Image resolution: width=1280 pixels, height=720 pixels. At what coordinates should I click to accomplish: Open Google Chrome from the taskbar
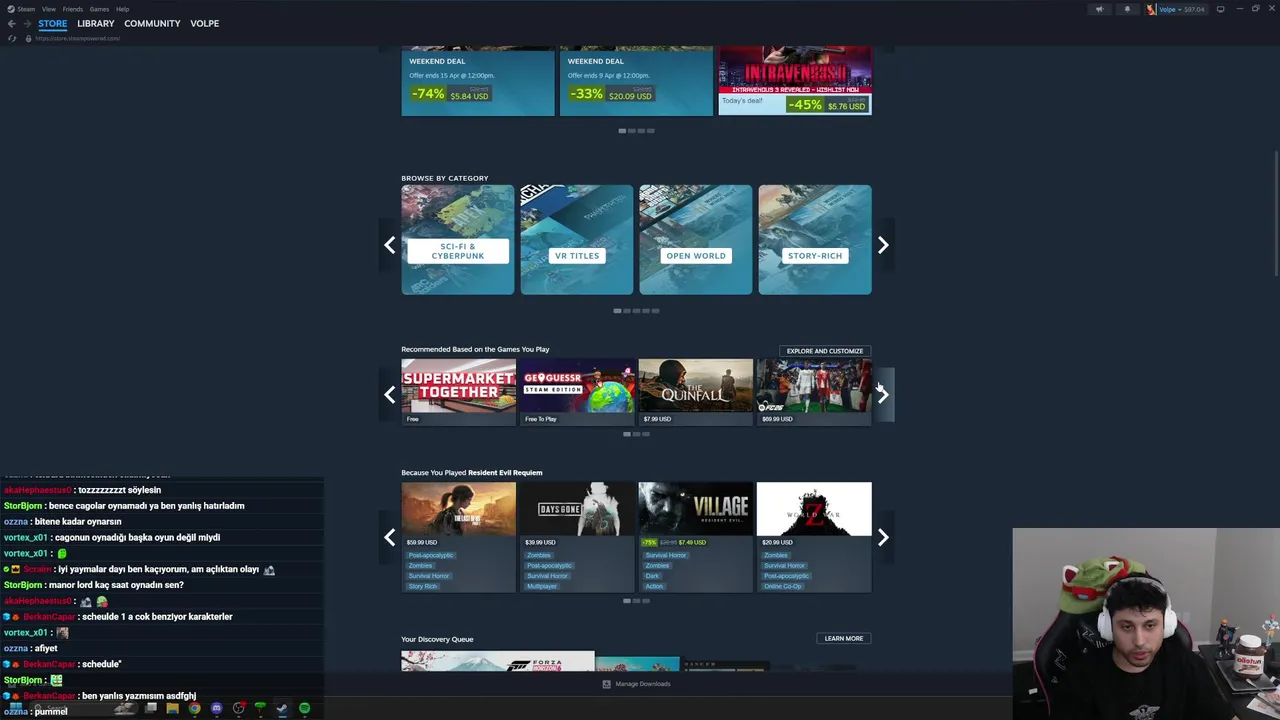(194, 708)
